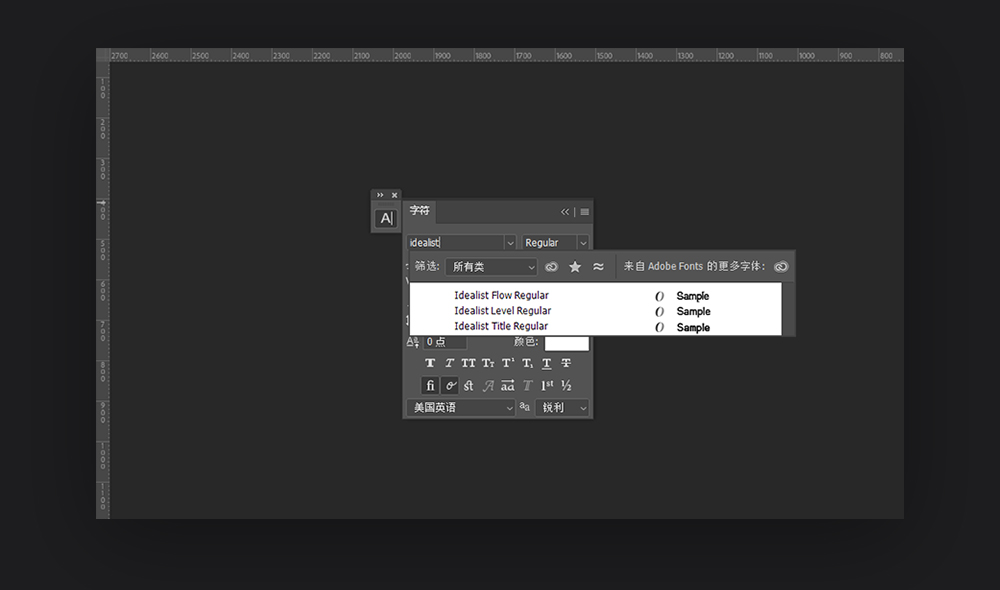The width and height of the screenshot is (1000, 590).
Task: Open the font family dropdown arrow
Action: [510, 243]
